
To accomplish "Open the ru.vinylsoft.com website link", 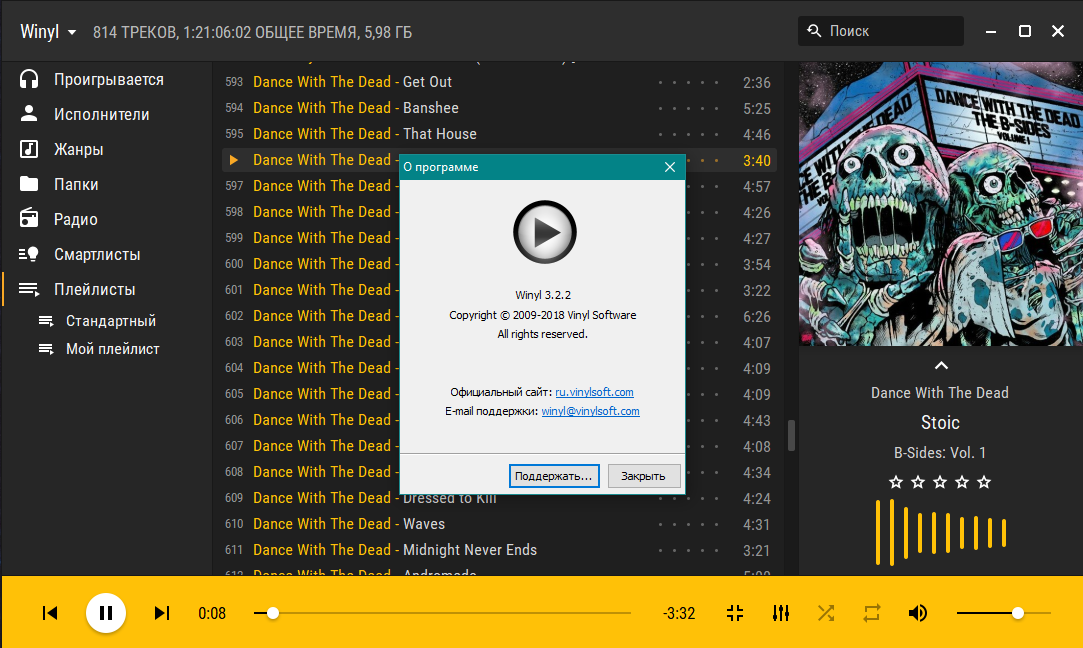I will coord(594,393).
